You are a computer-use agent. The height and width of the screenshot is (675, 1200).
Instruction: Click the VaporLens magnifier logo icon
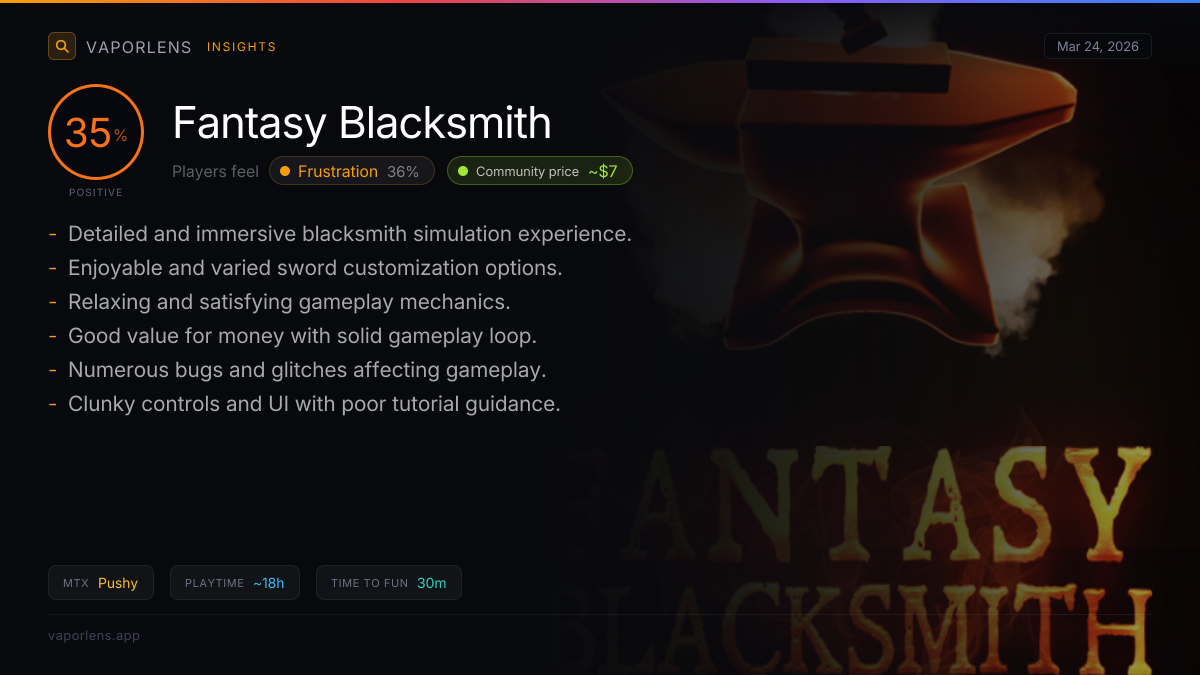(62, 46)
